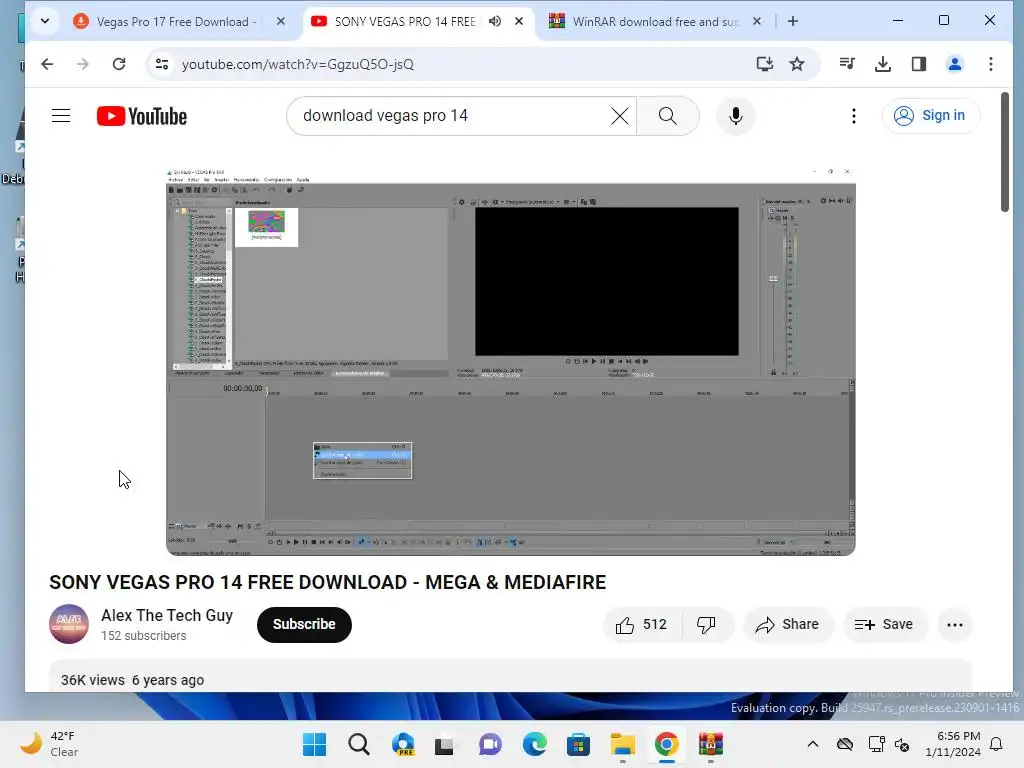Open the notifications bell
This screenshot has height=768, width=1024.
click(997, 744)
